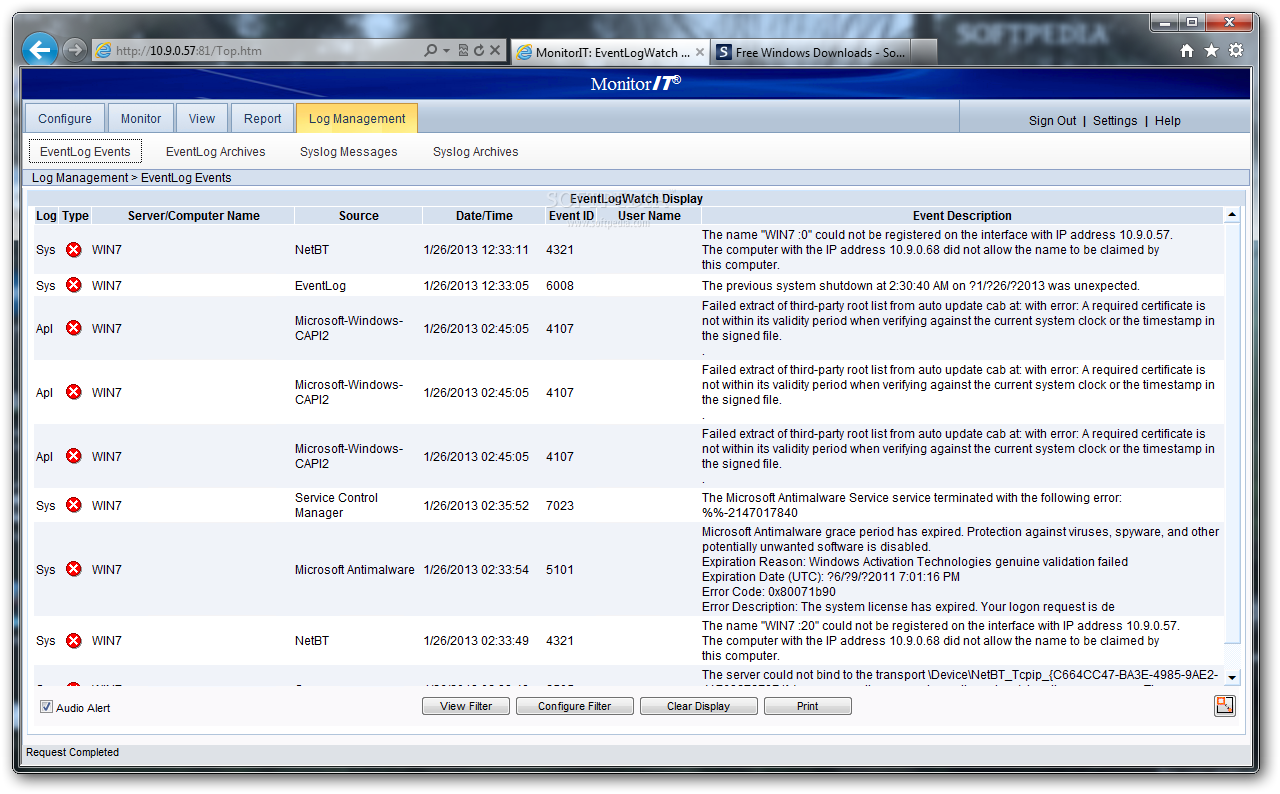Click the Server/Computer Name column header

[193, 215]
